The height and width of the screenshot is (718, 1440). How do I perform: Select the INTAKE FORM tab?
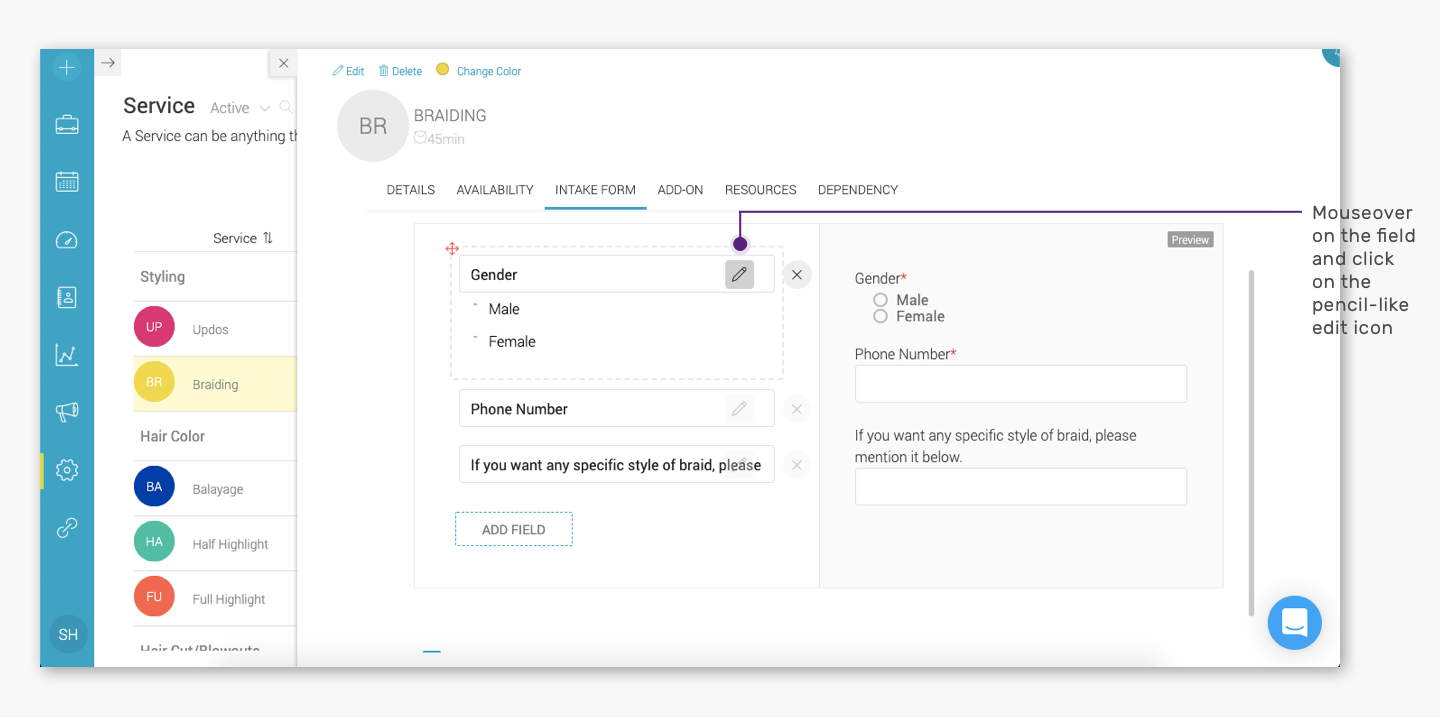[595, 190]
